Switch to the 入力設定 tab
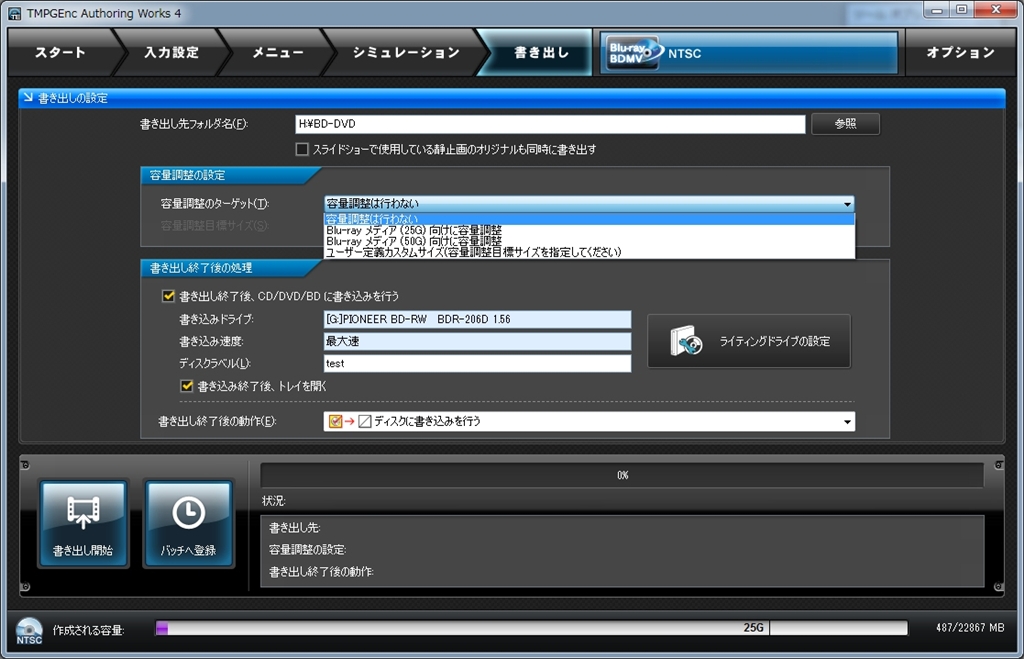The image size is (1024, 659). pos(171,52)
